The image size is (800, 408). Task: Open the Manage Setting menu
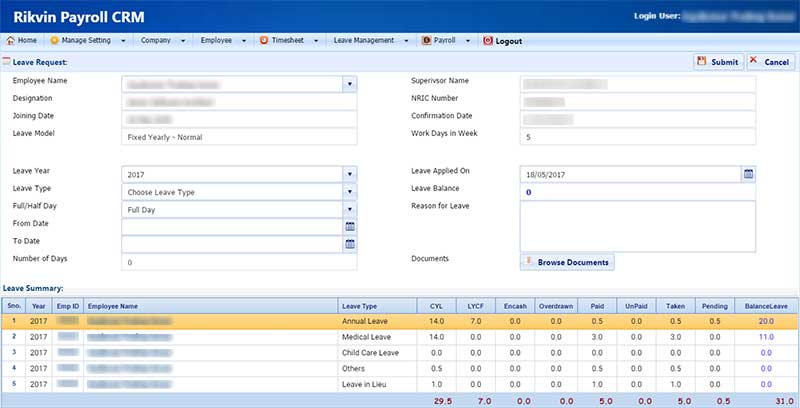(86, 40)
